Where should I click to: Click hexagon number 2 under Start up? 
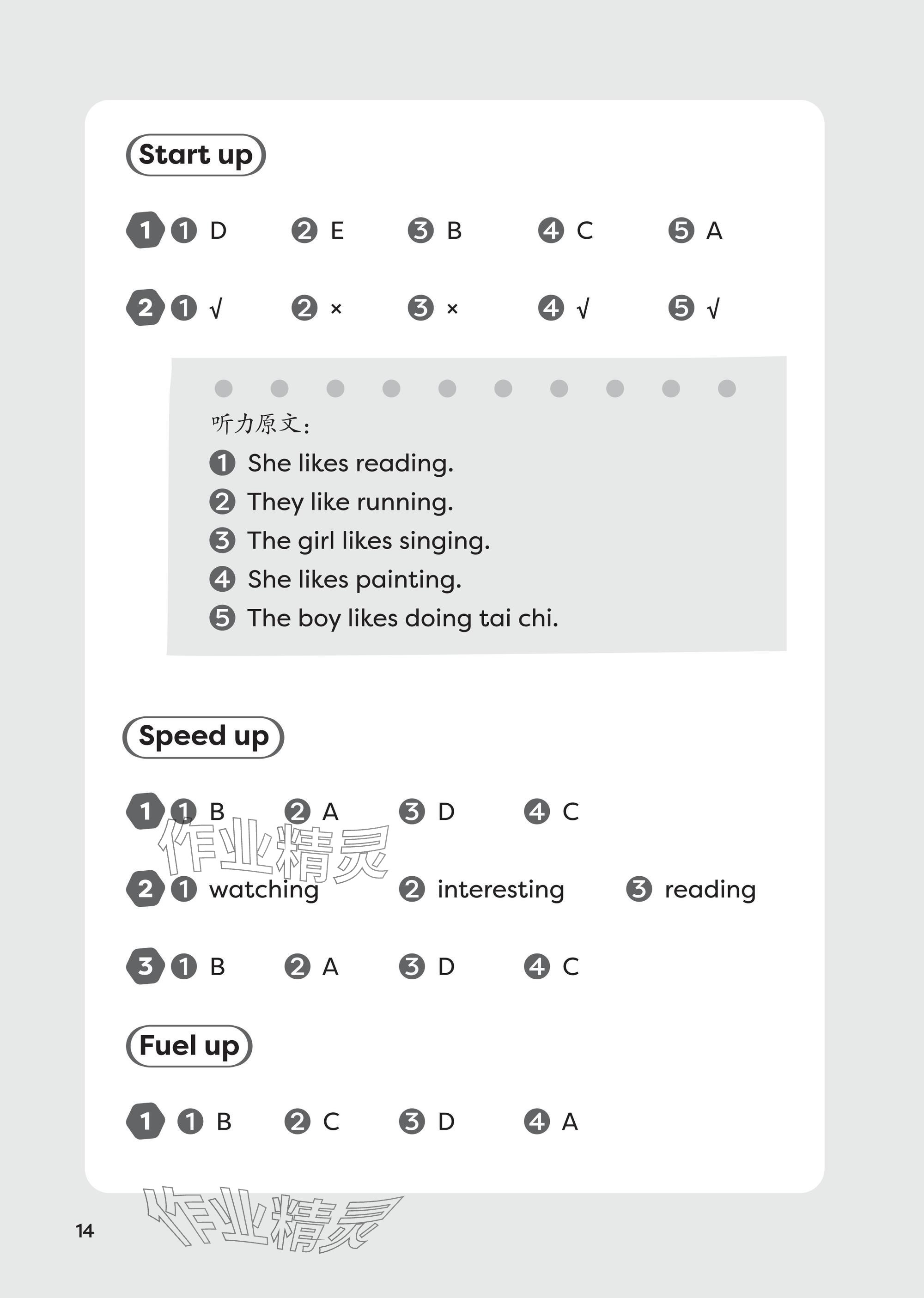pos(145,308)
